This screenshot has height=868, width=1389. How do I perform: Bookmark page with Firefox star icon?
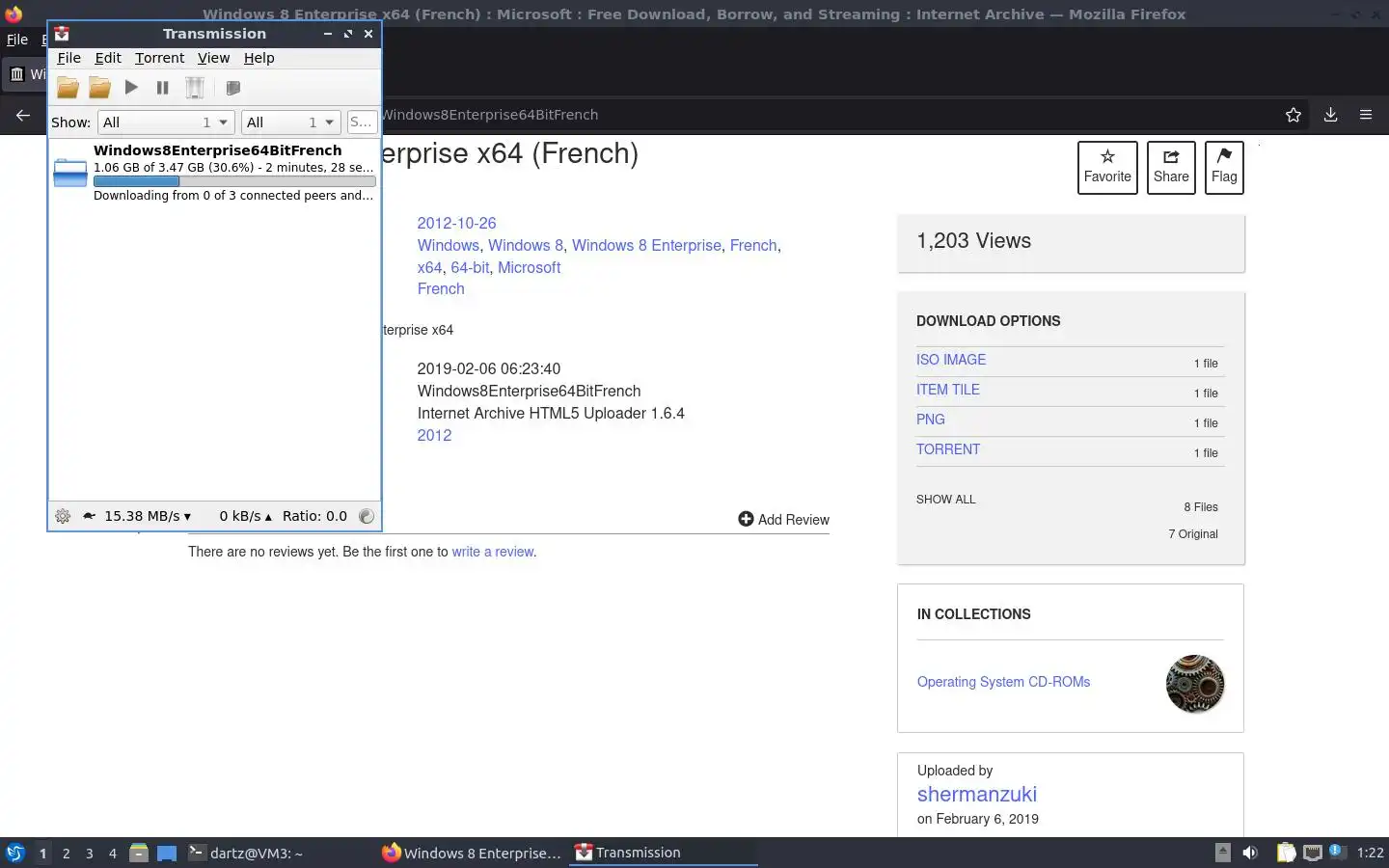coord(1294,115)
